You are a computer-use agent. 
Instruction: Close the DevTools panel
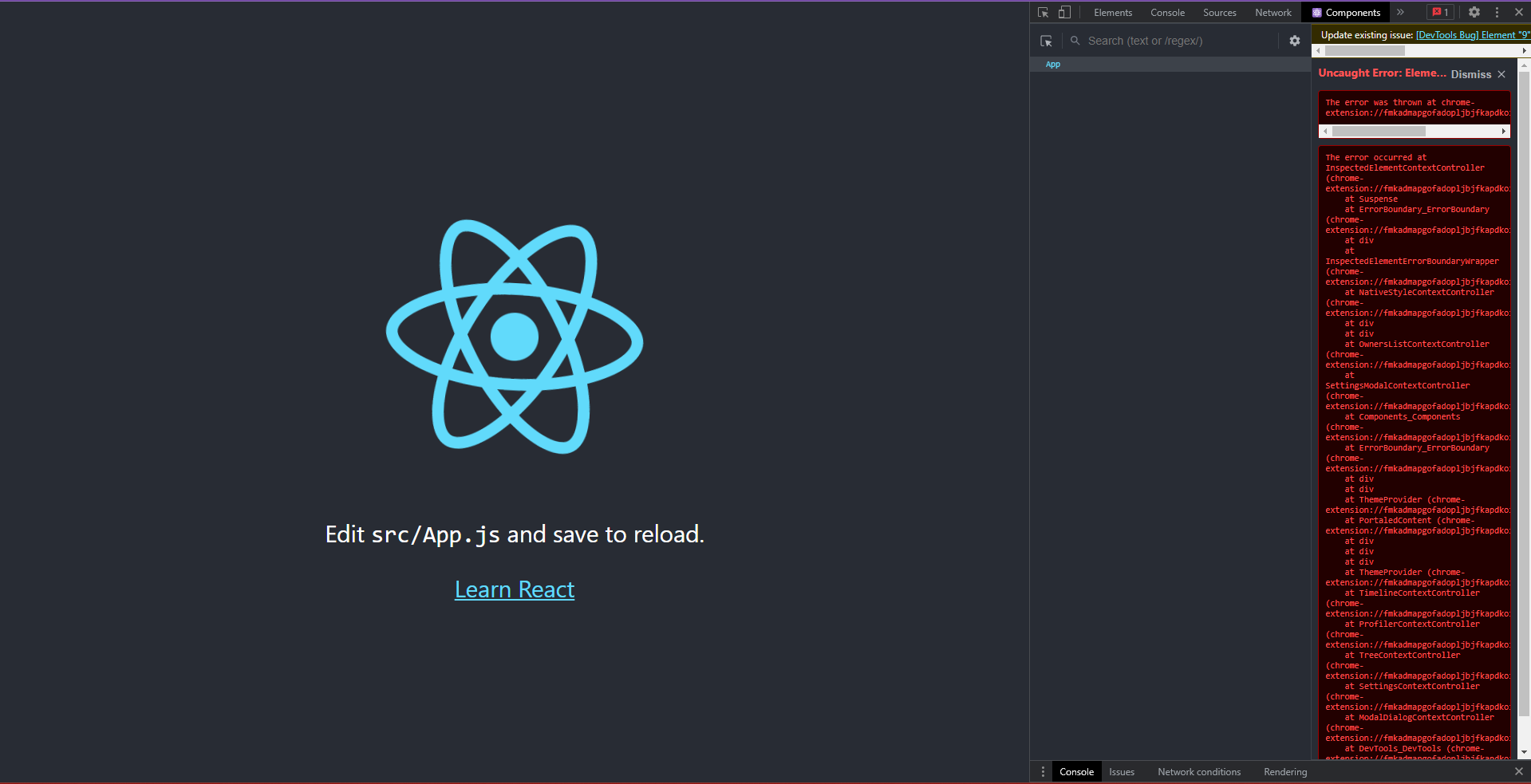(1519, 12)
